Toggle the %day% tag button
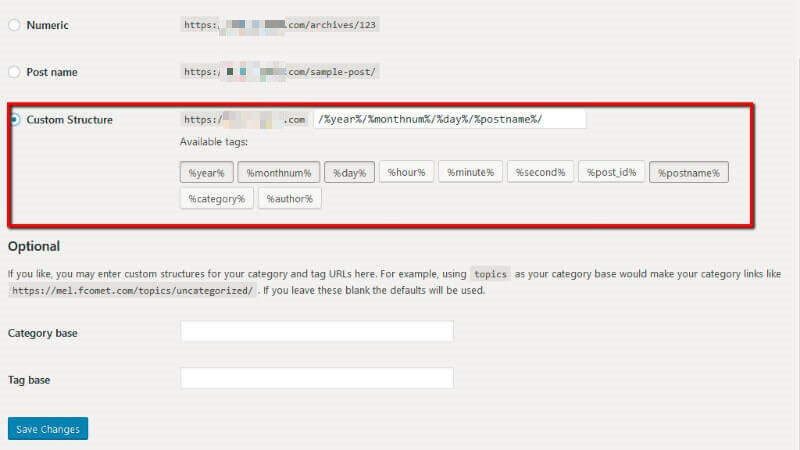 click(349, 172)
